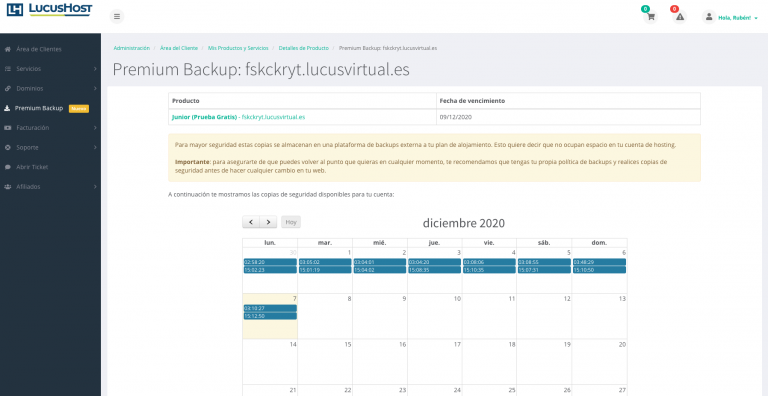
Task: Select the 15:10:35 backup on December 4
Action: (x=490, y=270)
